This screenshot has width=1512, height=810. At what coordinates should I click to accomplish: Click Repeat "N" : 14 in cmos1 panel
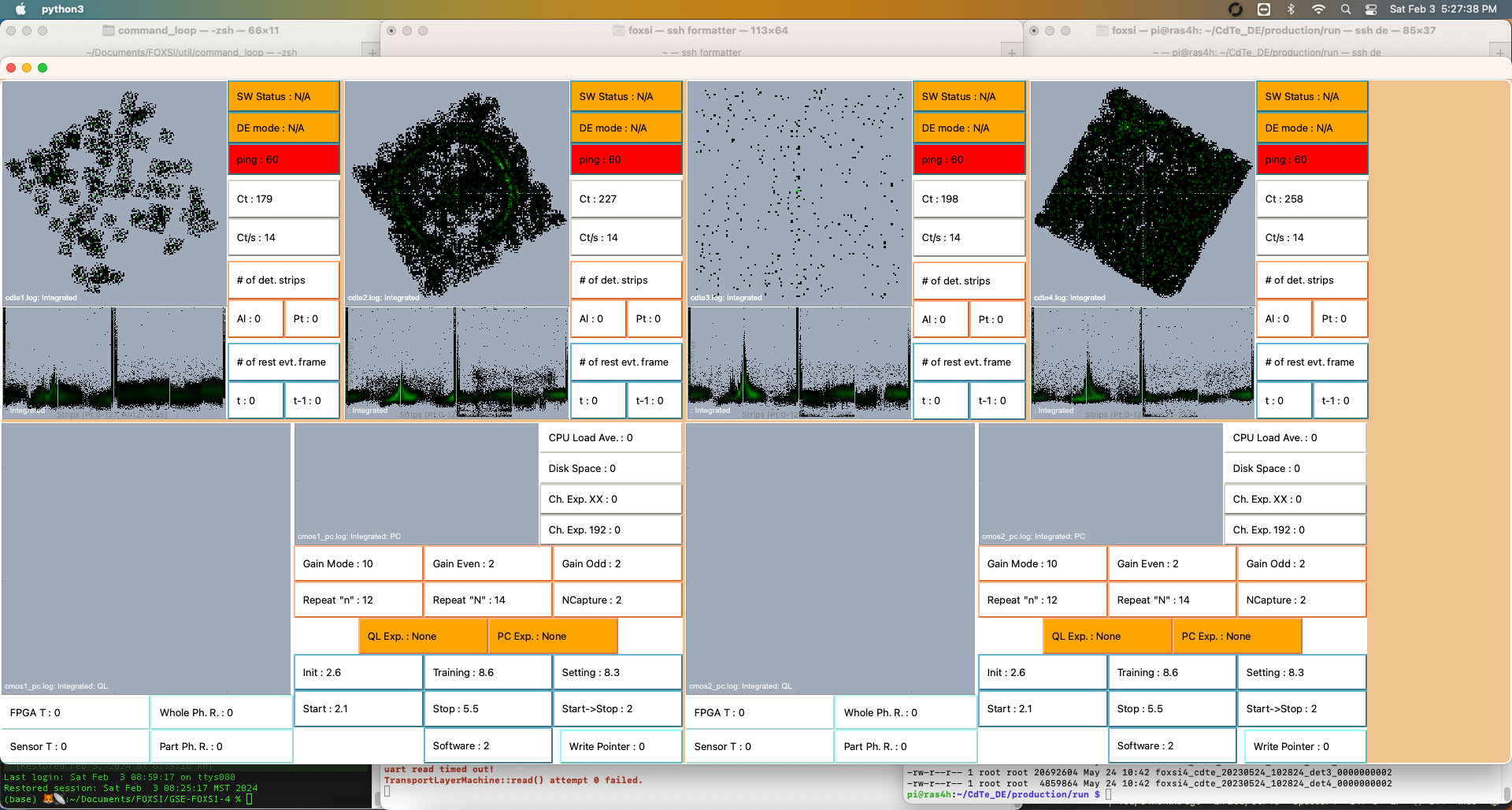pyautogui.click(x=487, y=600)
